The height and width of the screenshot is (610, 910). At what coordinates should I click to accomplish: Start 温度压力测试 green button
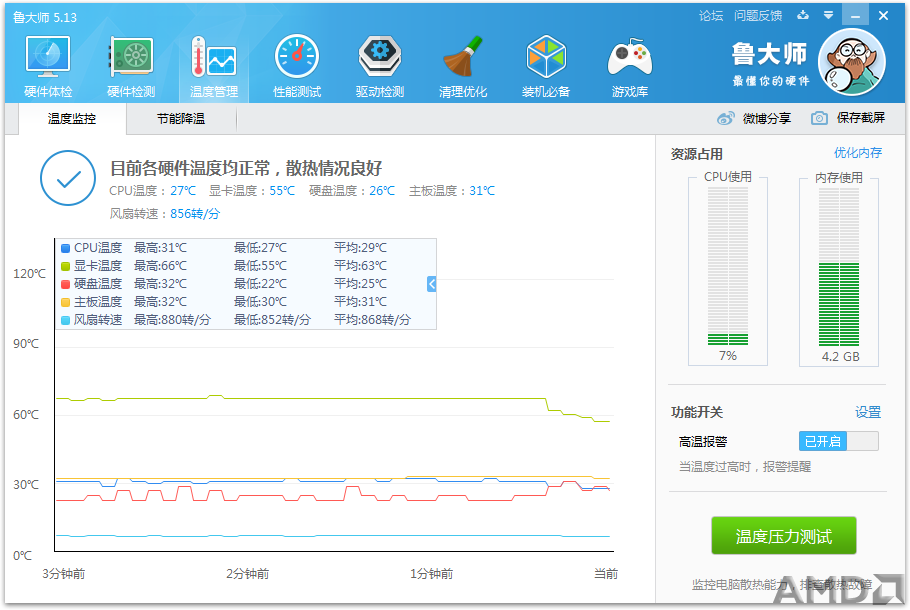pyautogui.click(x=784, y=536)
